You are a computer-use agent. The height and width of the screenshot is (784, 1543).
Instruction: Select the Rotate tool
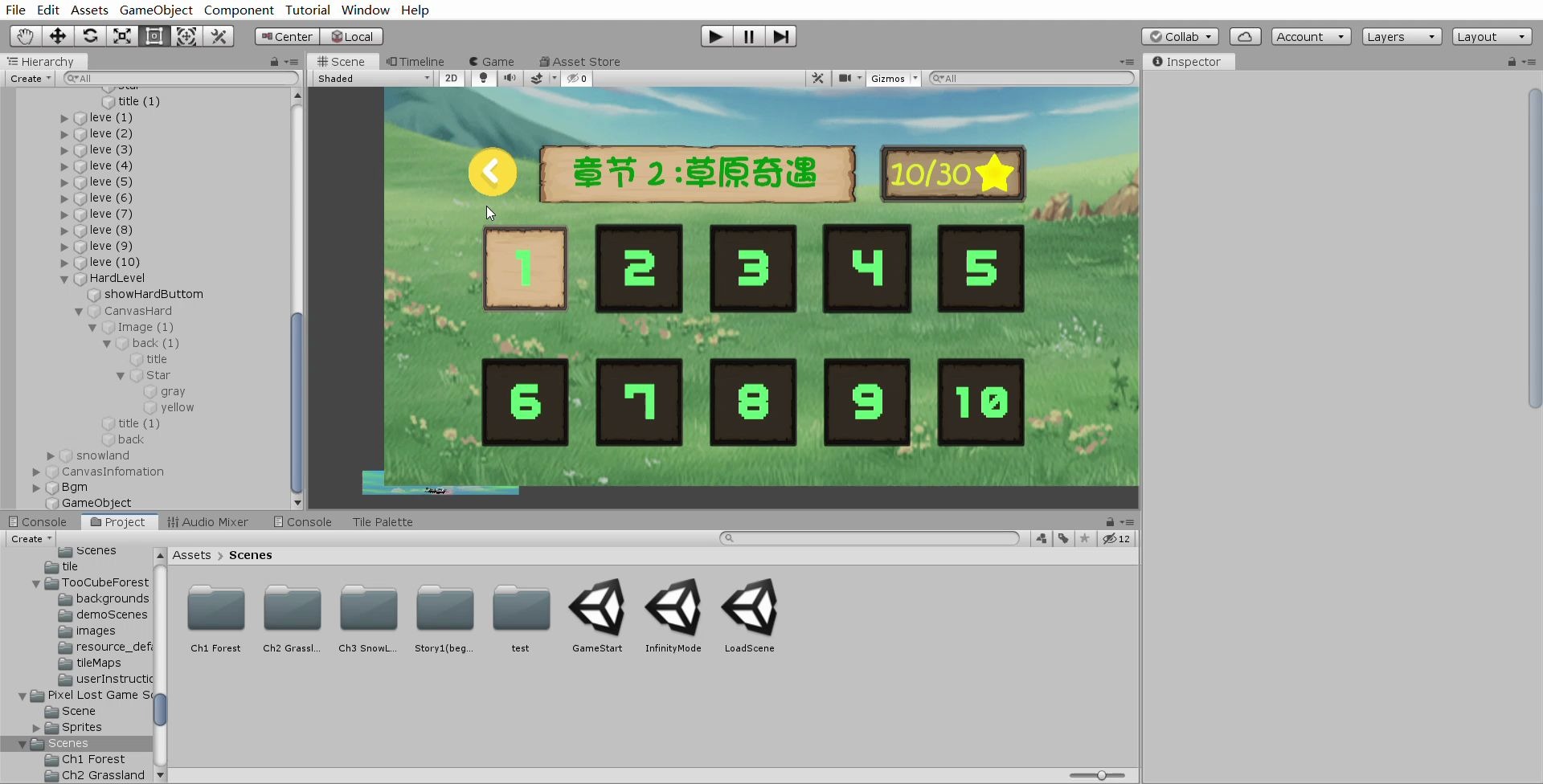[90, 36]
